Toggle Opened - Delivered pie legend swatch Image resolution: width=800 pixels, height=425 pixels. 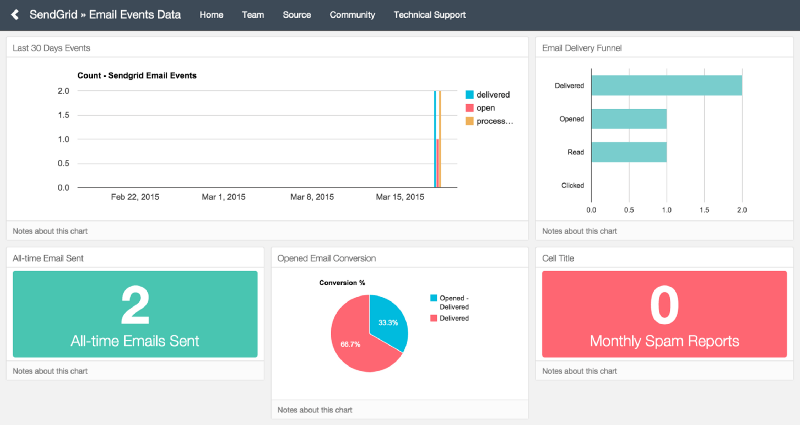(433, 298)
